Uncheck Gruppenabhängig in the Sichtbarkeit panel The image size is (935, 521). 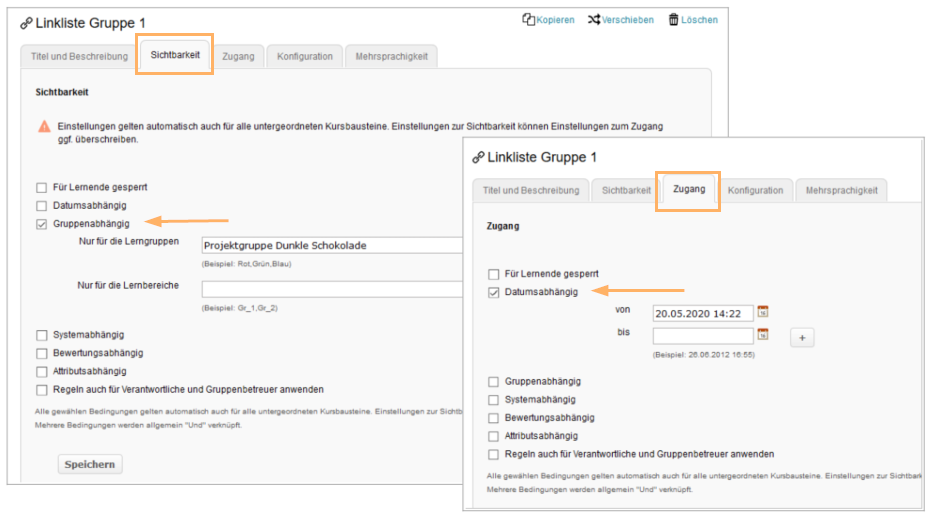coord(42,223)
